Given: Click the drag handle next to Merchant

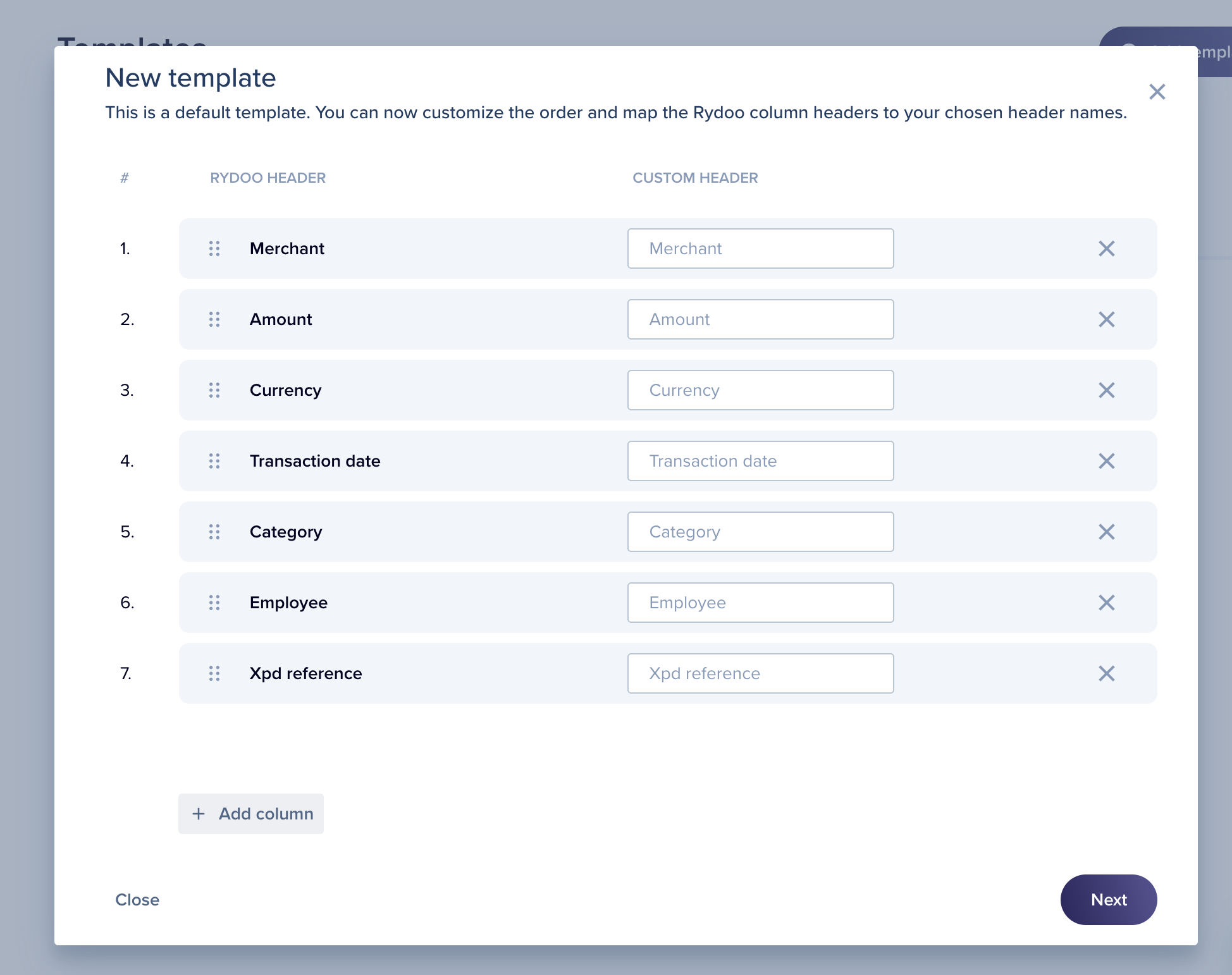Looking at the screenshot, I should click(214, 248).
